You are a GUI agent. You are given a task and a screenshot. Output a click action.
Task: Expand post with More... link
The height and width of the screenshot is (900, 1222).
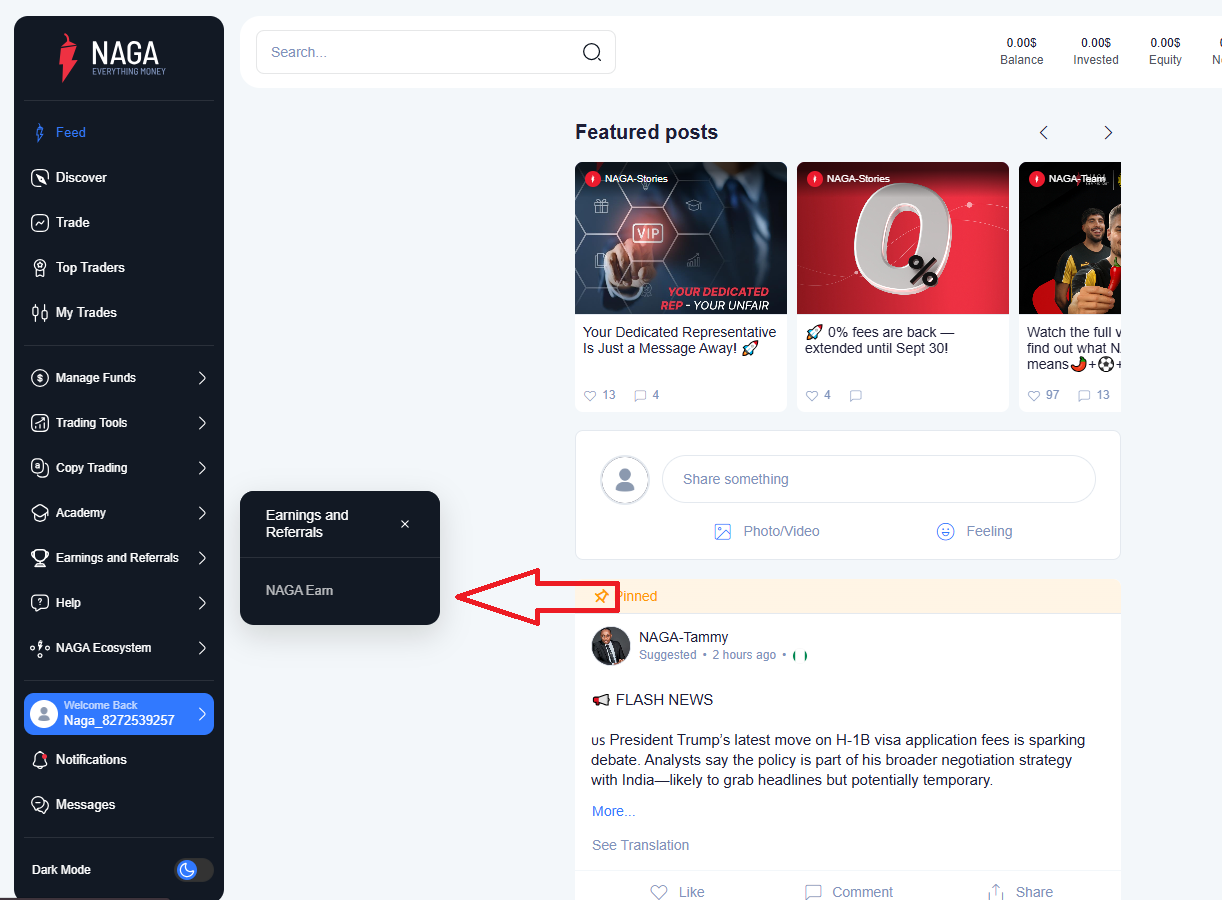pyautogui.click(x=613, y=811)
